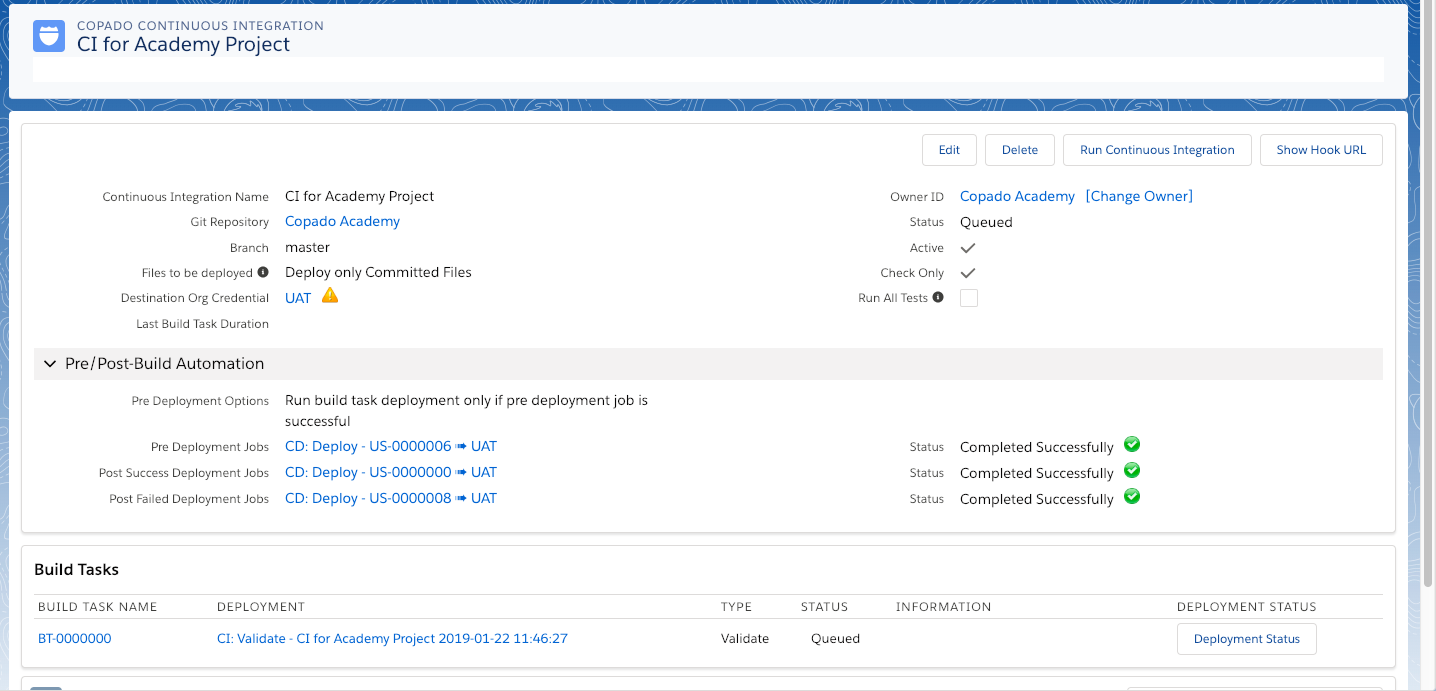Viewport: 1436px width, 691px height.
Task: Click the Delete button
Action: [1019, 150]
